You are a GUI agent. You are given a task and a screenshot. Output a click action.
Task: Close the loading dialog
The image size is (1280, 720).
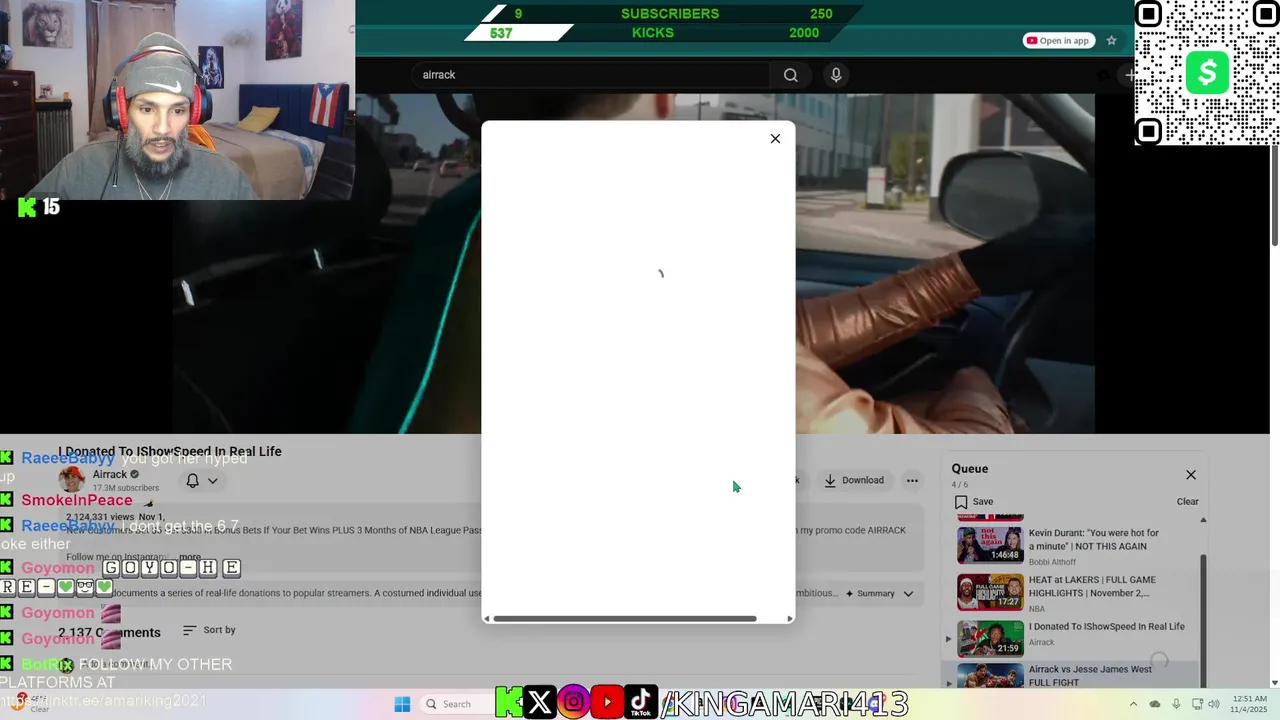(775, 139)
